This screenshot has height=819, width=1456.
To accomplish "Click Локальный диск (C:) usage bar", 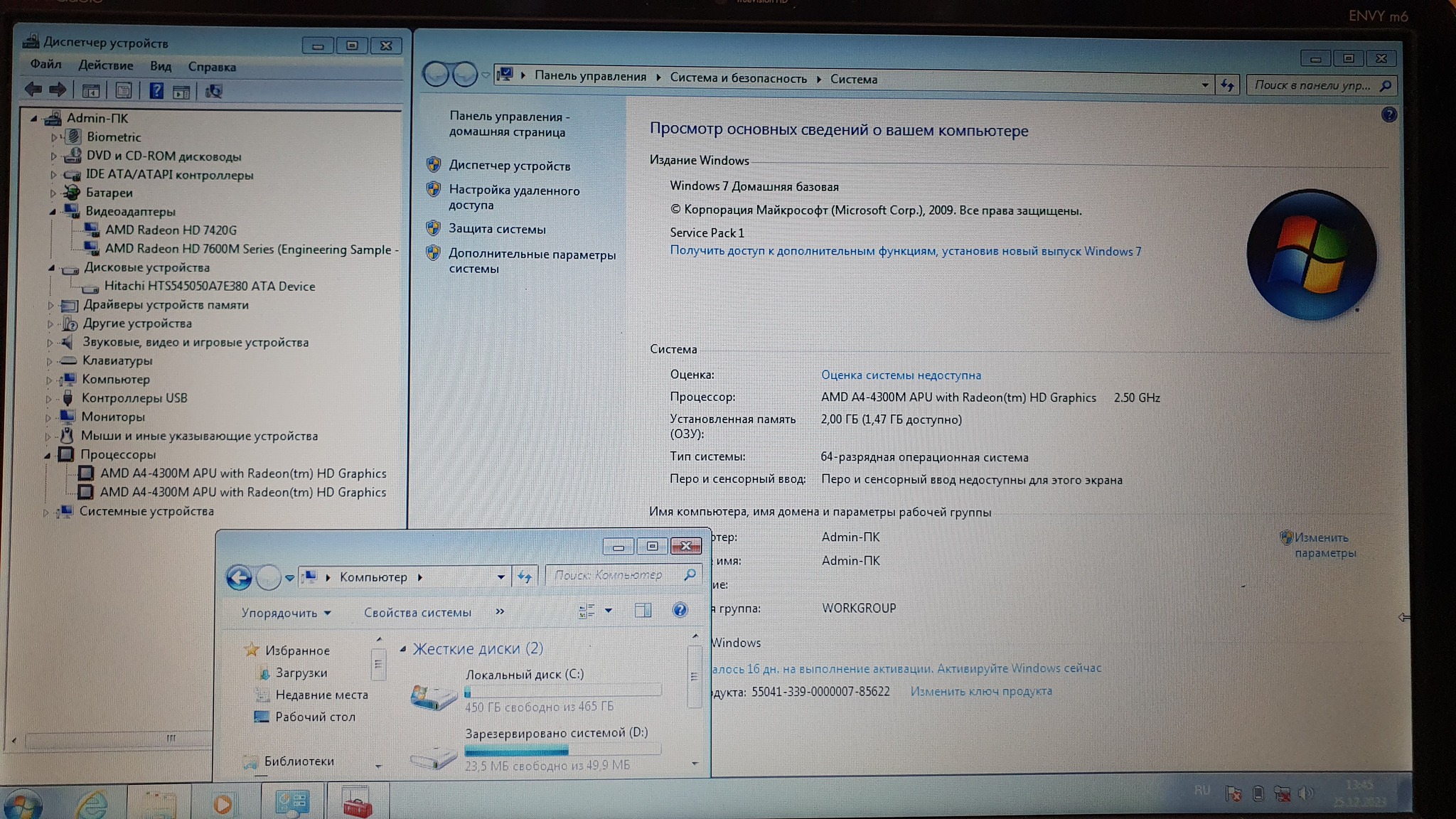I will pos(562,691).
